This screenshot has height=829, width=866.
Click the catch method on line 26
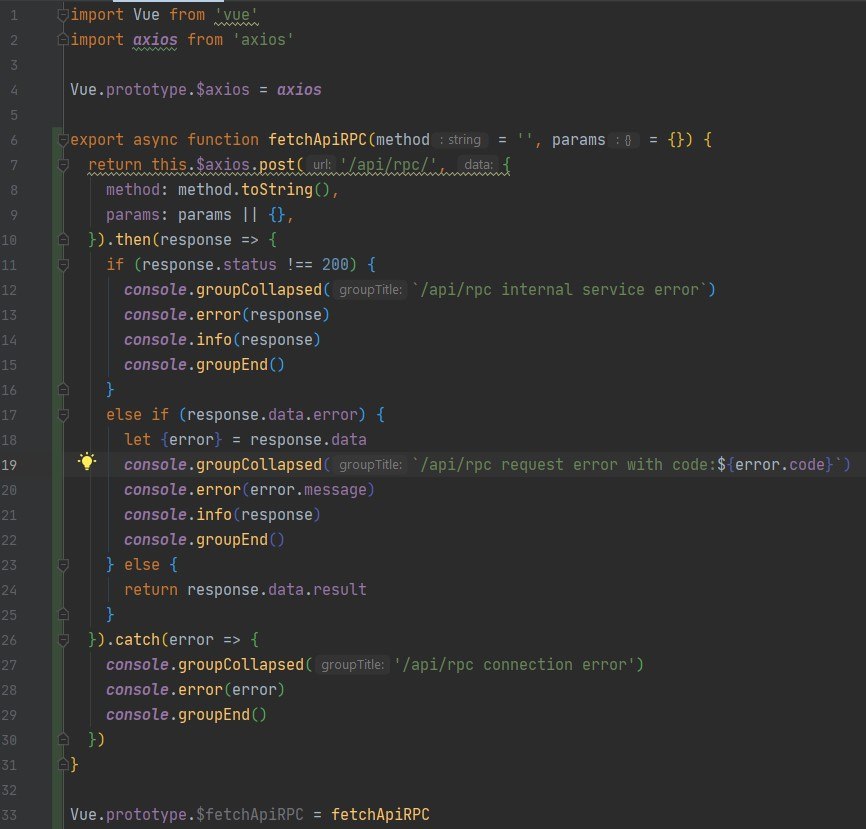click(x=138, y=640)
